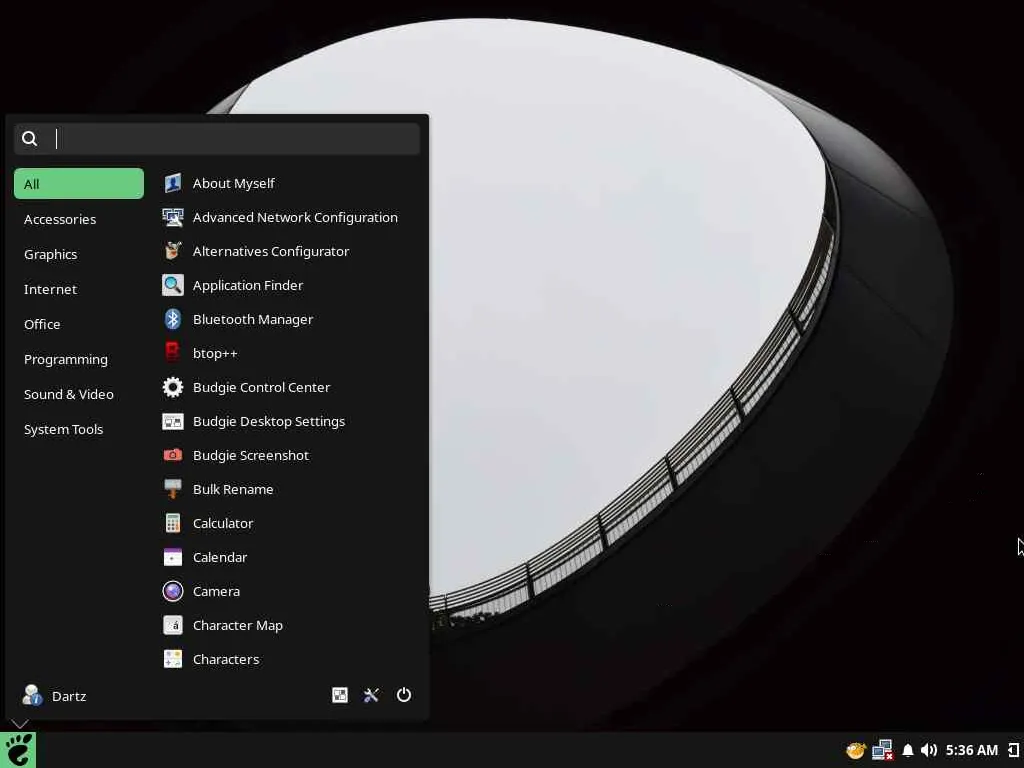1024x768 pixels.
Task: Open the About Myself icon
Action: click(x=172, y=184)
